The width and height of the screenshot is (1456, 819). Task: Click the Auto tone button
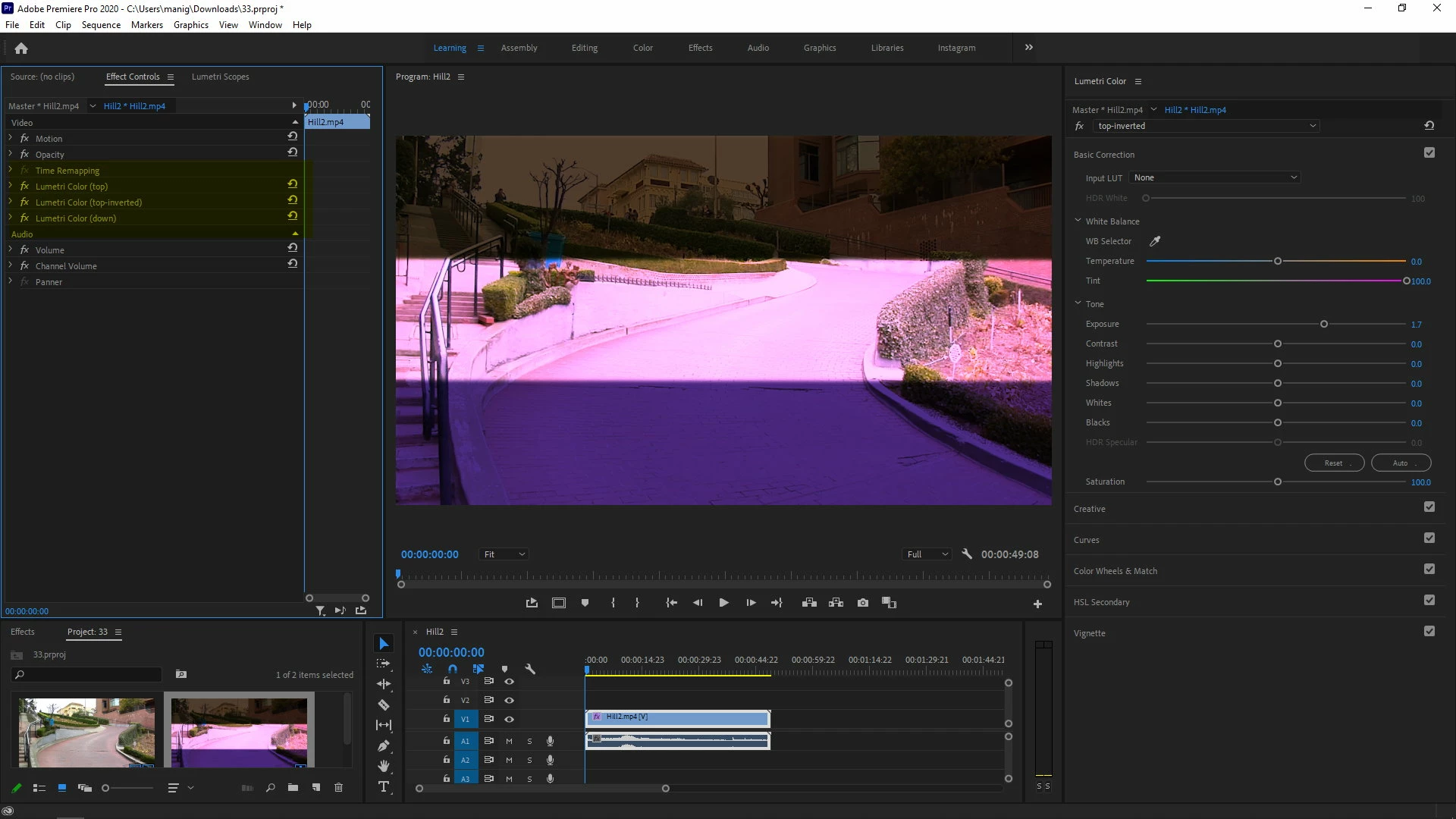point(1401,463)
